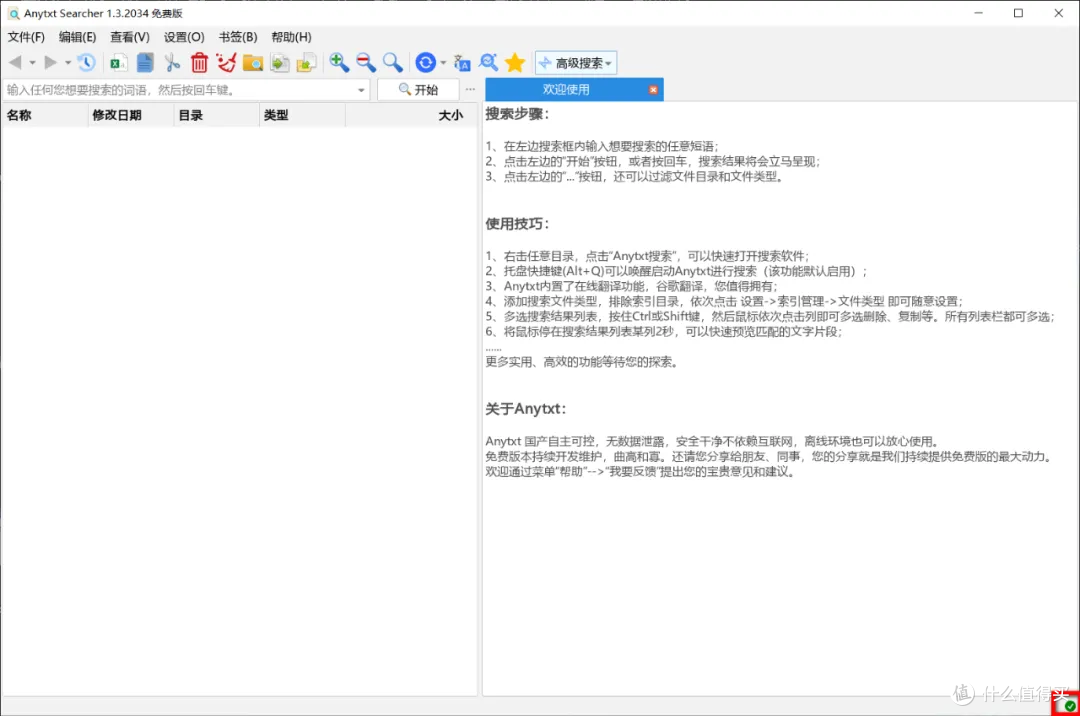Open the search history clock icon

click(86, 63)
